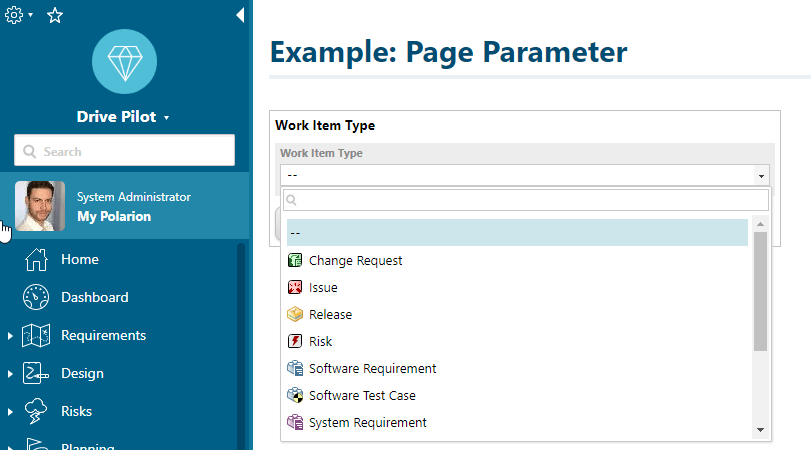Expand the Requirements tree node

click(10, 336)
